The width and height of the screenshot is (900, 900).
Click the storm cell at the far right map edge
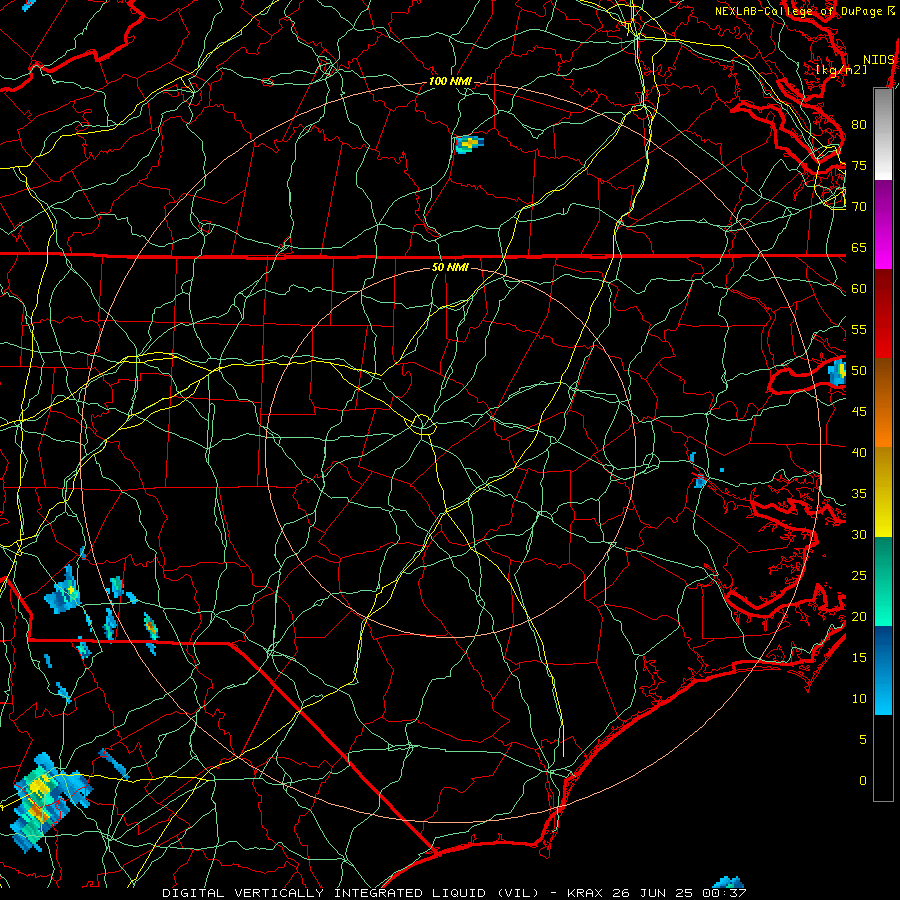[837, 371]
